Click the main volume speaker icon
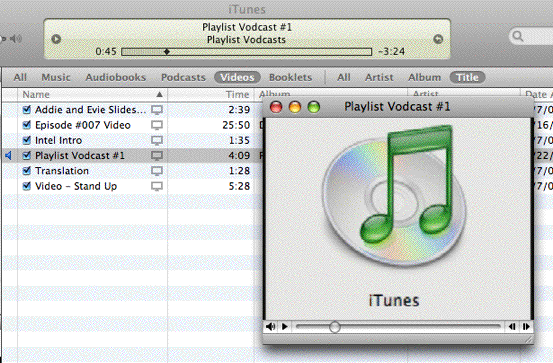 point(16,38)
